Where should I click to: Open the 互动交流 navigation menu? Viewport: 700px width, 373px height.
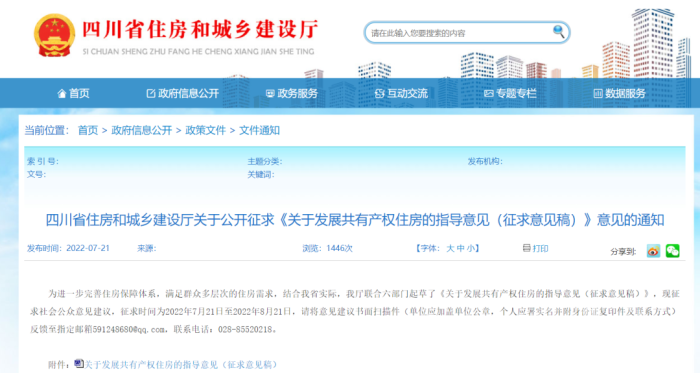(401, 93)
